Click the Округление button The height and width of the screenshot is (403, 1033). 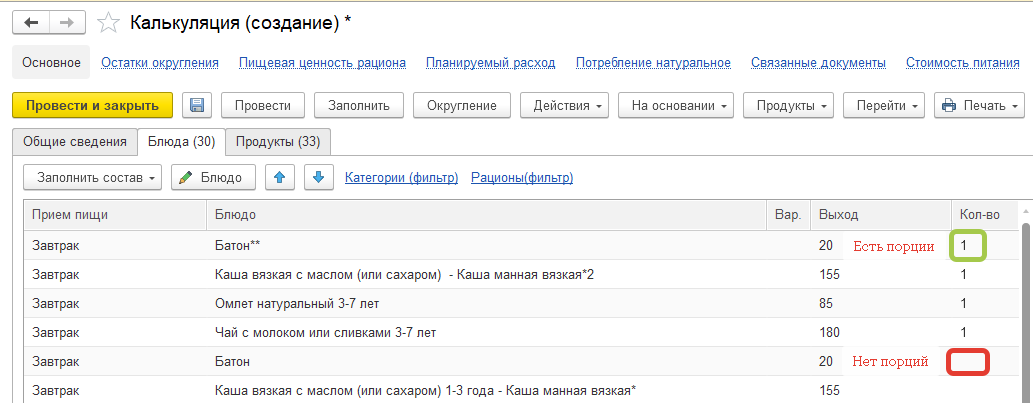461,105
